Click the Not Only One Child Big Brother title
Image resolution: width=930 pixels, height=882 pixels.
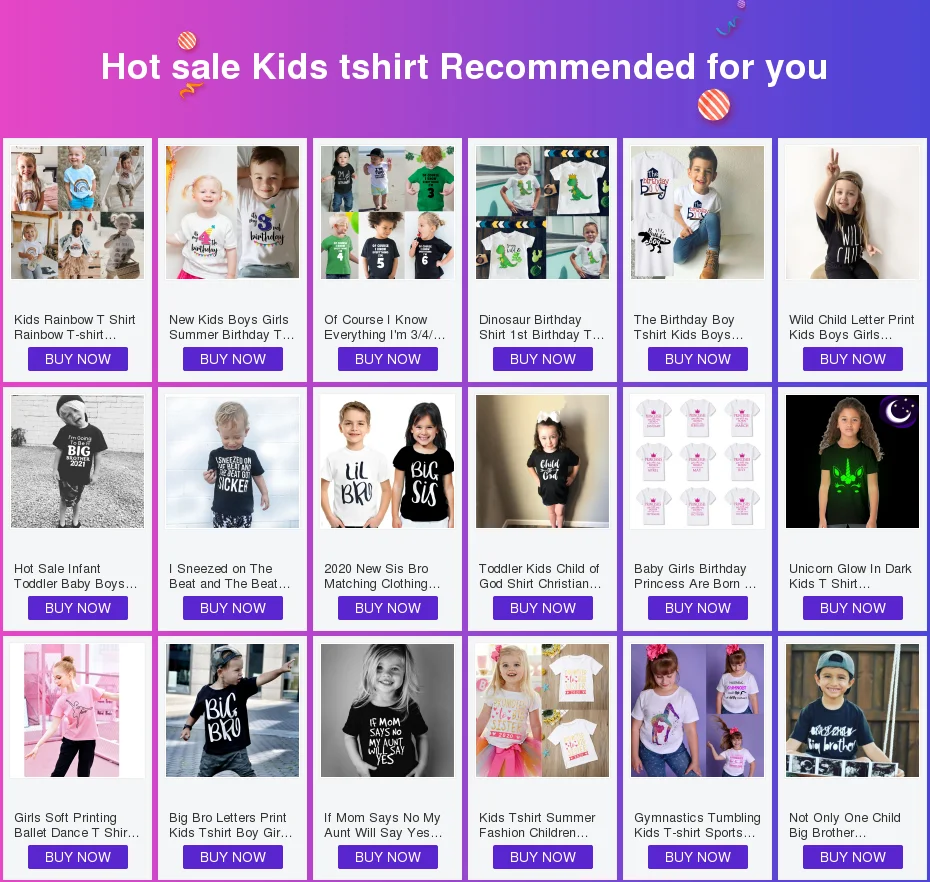(845, 825)
